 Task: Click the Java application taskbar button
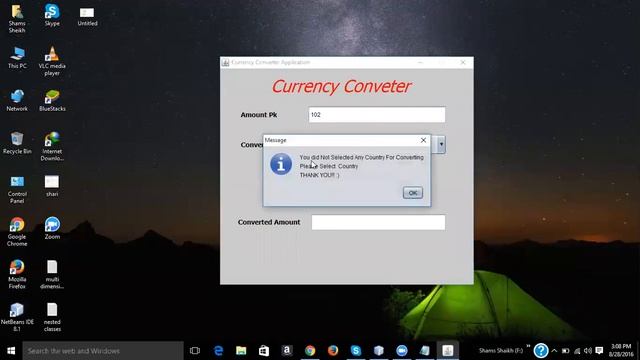[x=448, y=351]
